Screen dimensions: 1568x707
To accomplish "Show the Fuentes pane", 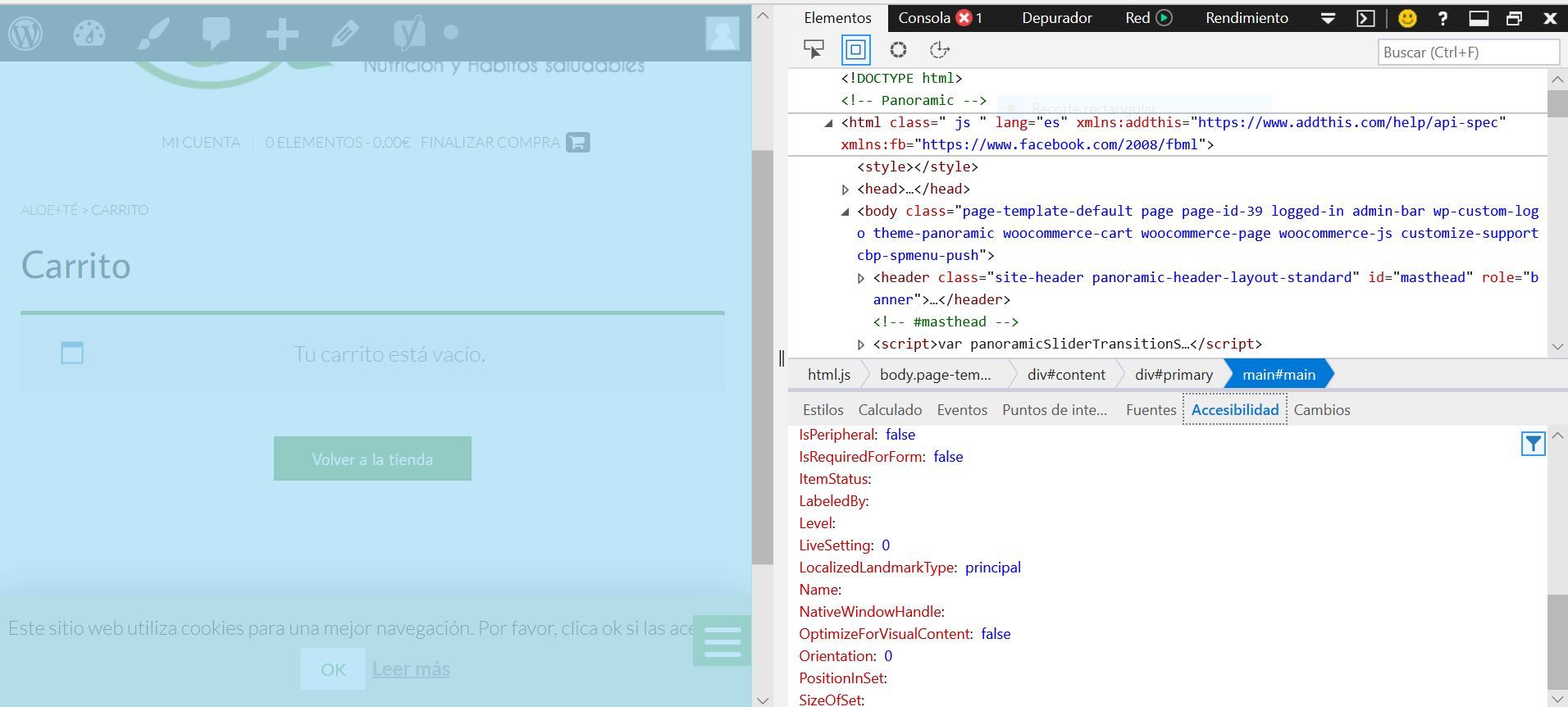I will tap(1151, 409).
